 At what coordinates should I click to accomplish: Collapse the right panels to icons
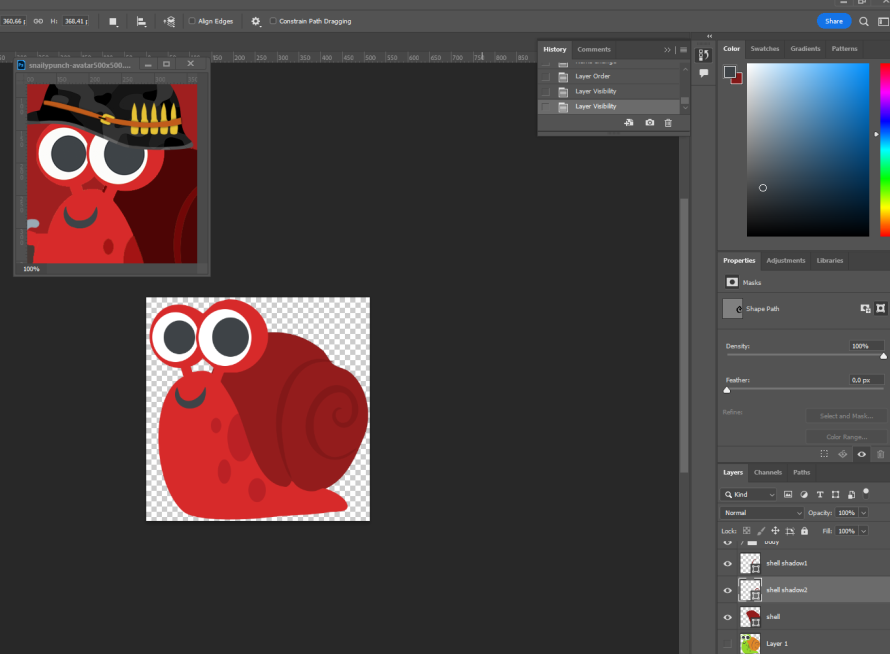tap(710, 36)
